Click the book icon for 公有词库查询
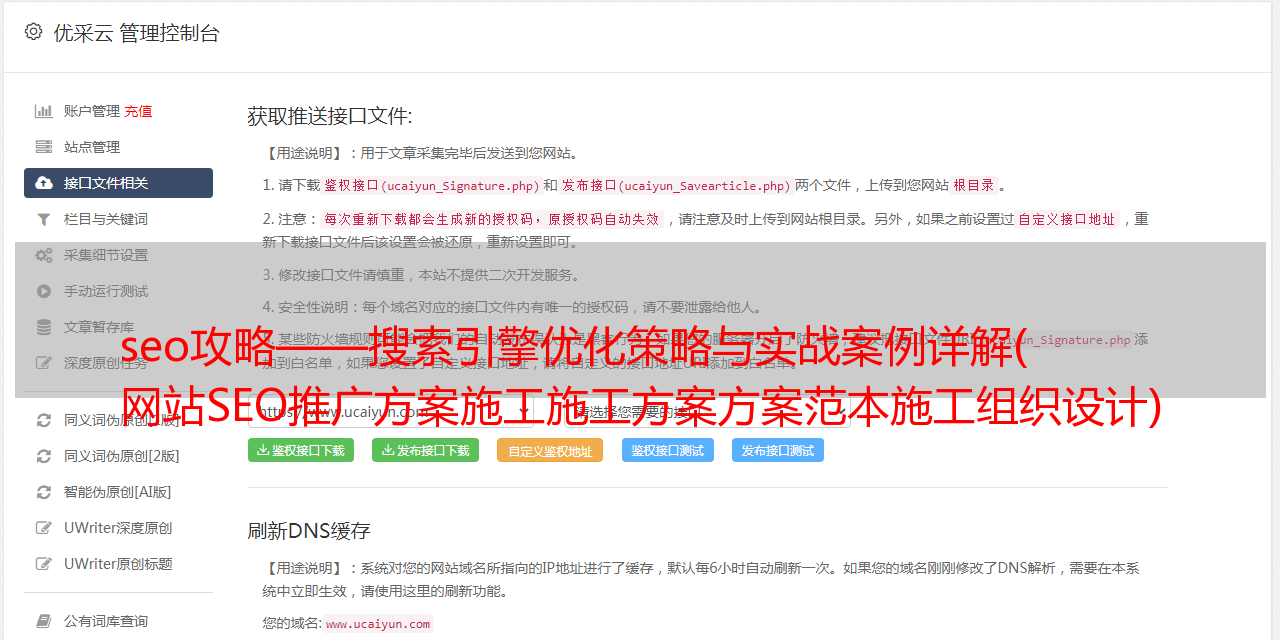The height and width of the screenshot is (640, 1280). (x=44, y=621)
